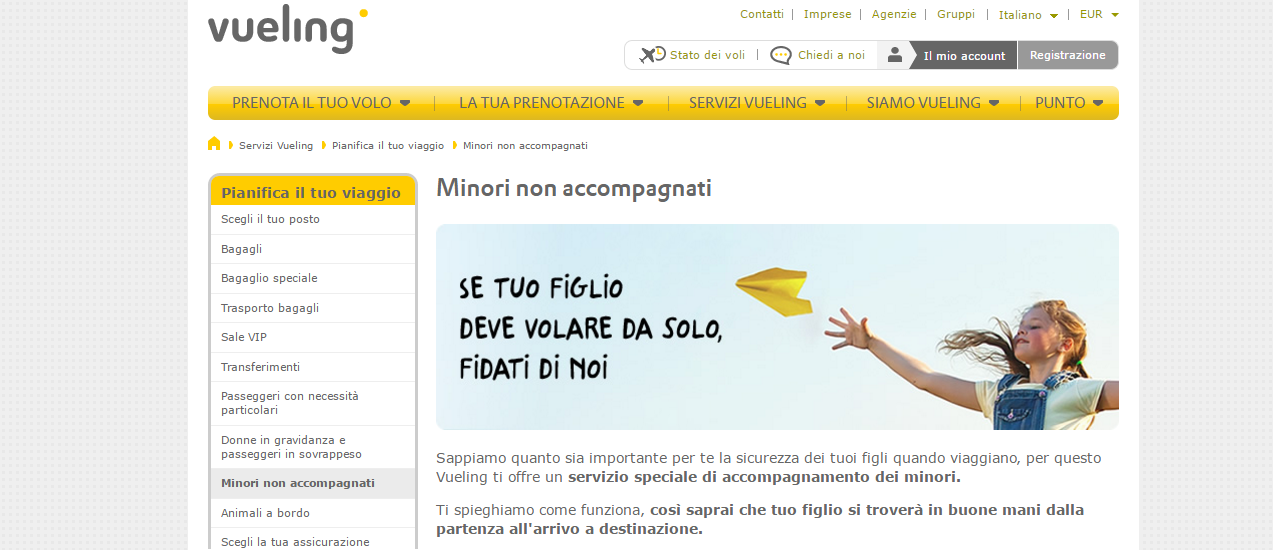Screen dimensions: 1273x550
Task: Go to Pianifica il tuo viaggio breadcrumb
Action: [388, 146]
